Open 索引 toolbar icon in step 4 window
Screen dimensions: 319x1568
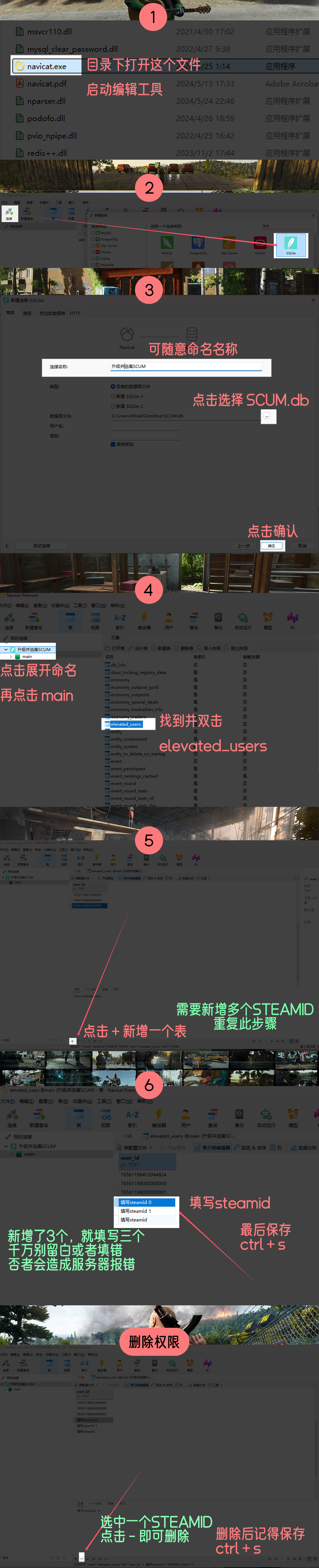coord(119,621)
